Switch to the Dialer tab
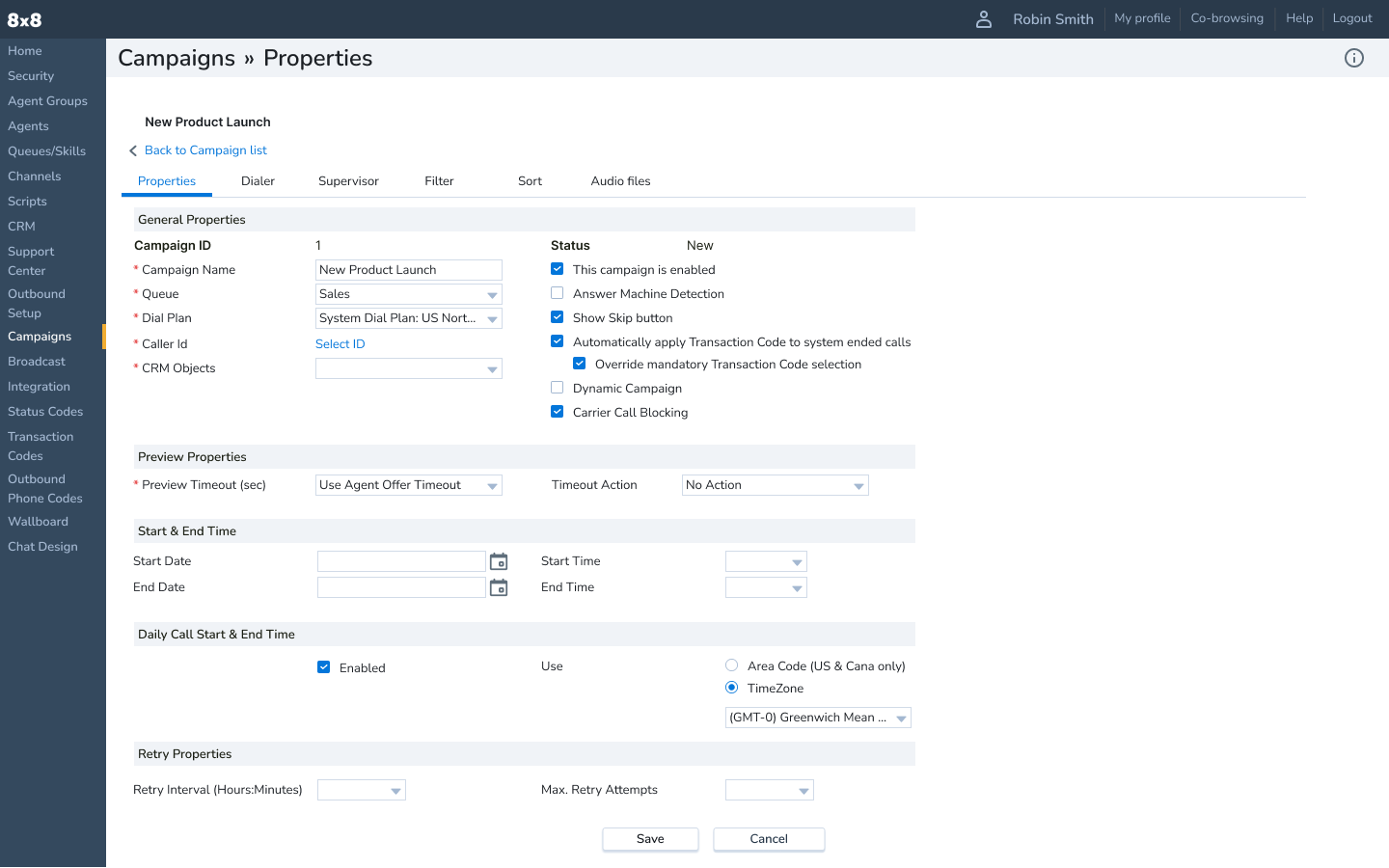Viewport: 1389px width, 868px height. pos(258,181)
